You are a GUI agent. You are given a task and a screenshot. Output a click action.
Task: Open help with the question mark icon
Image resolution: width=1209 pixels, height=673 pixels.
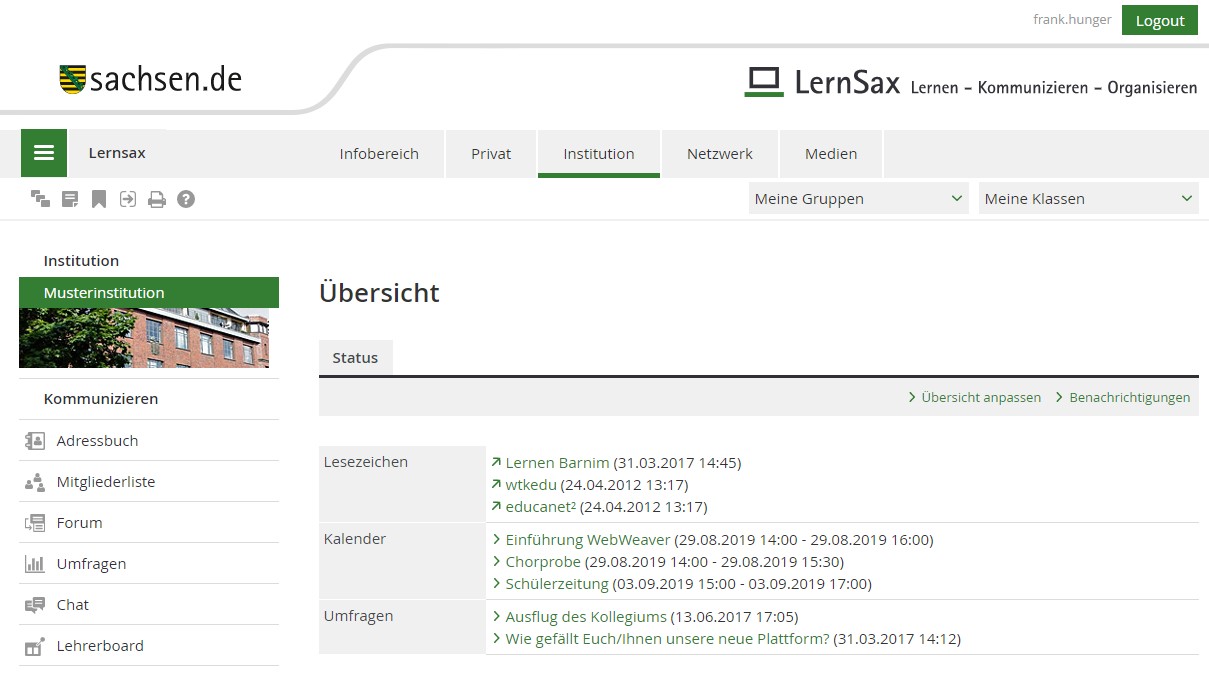tap(186, 199)
